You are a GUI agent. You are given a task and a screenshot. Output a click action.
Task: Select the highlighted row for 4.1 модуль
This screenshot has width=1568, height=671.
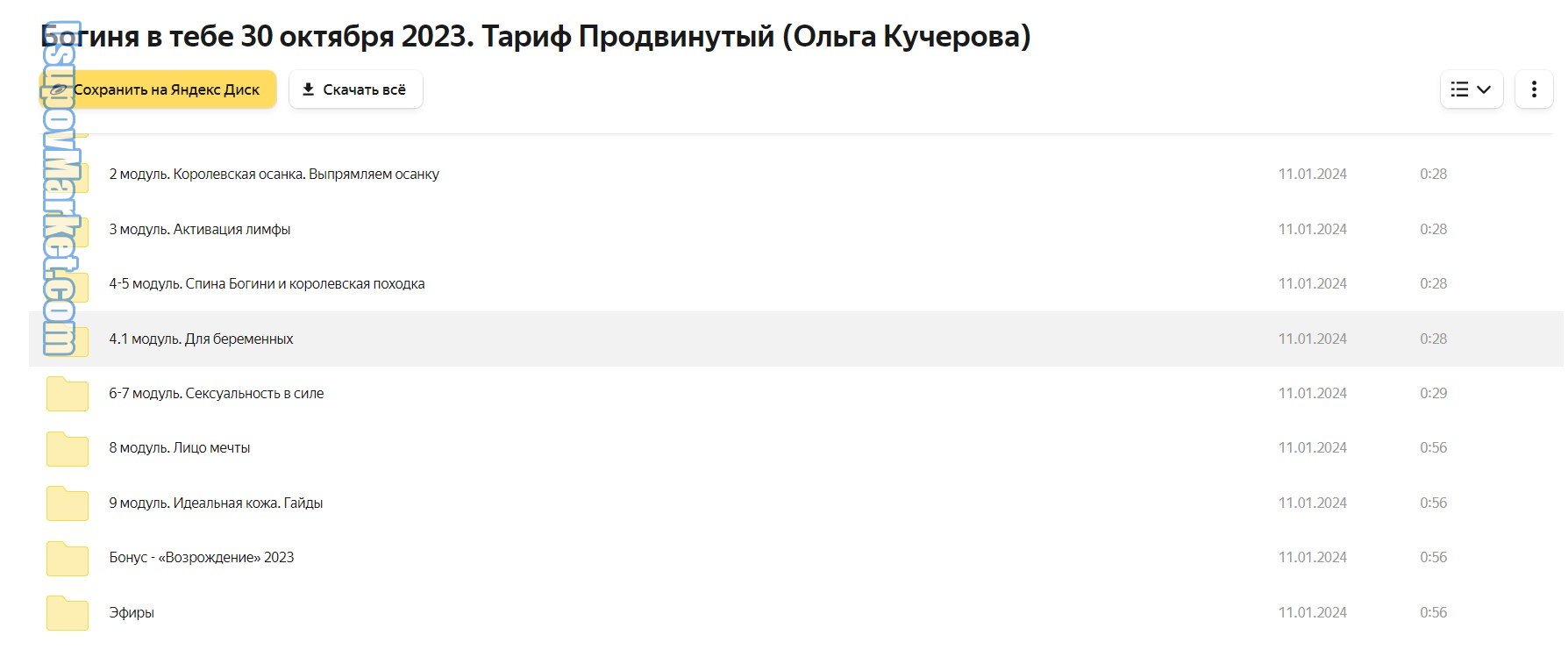pos(702,339)
